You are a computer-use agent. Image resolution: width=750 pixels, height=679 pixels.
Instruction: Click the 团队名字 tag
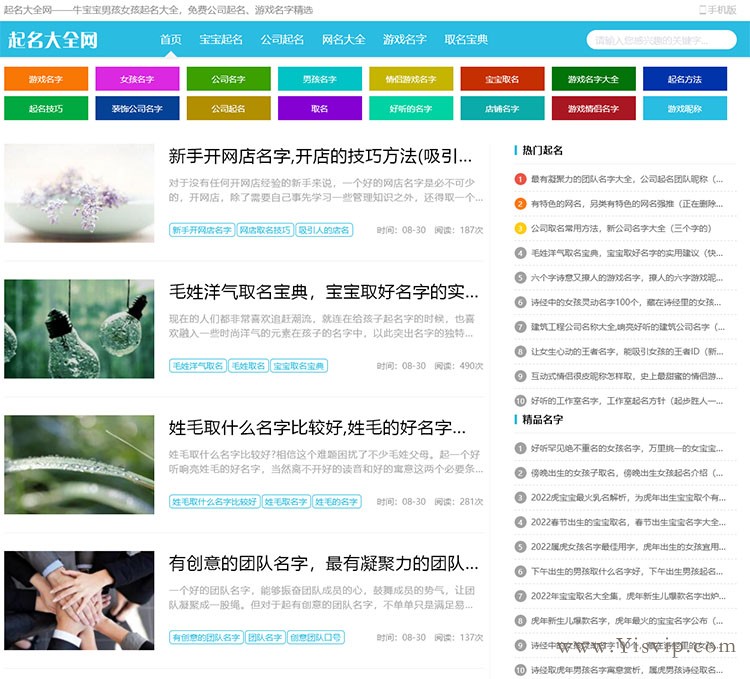265,637
